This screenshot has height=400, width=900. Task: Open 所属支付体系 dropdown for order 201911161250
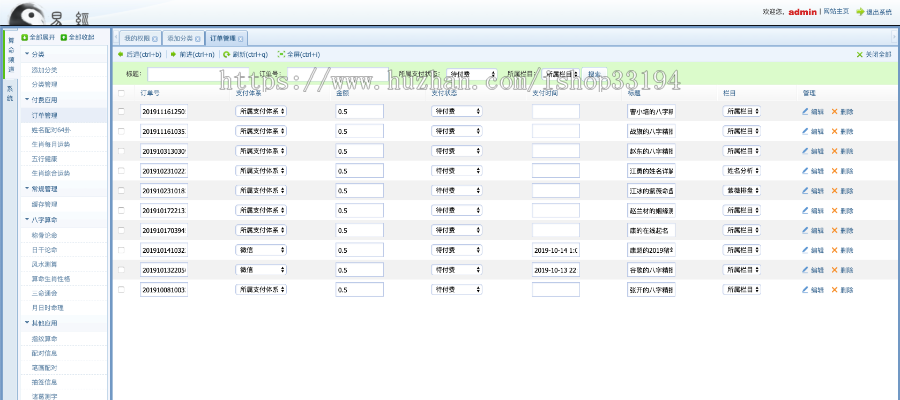click(x=261, y=112)
